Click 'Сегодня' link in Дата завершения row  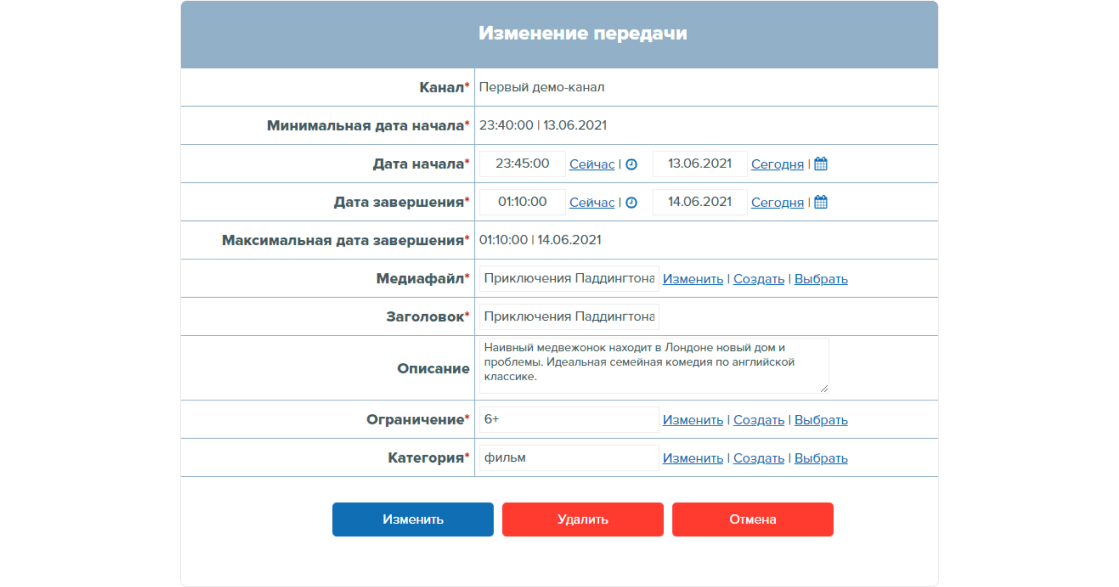(x=777, y=202)
